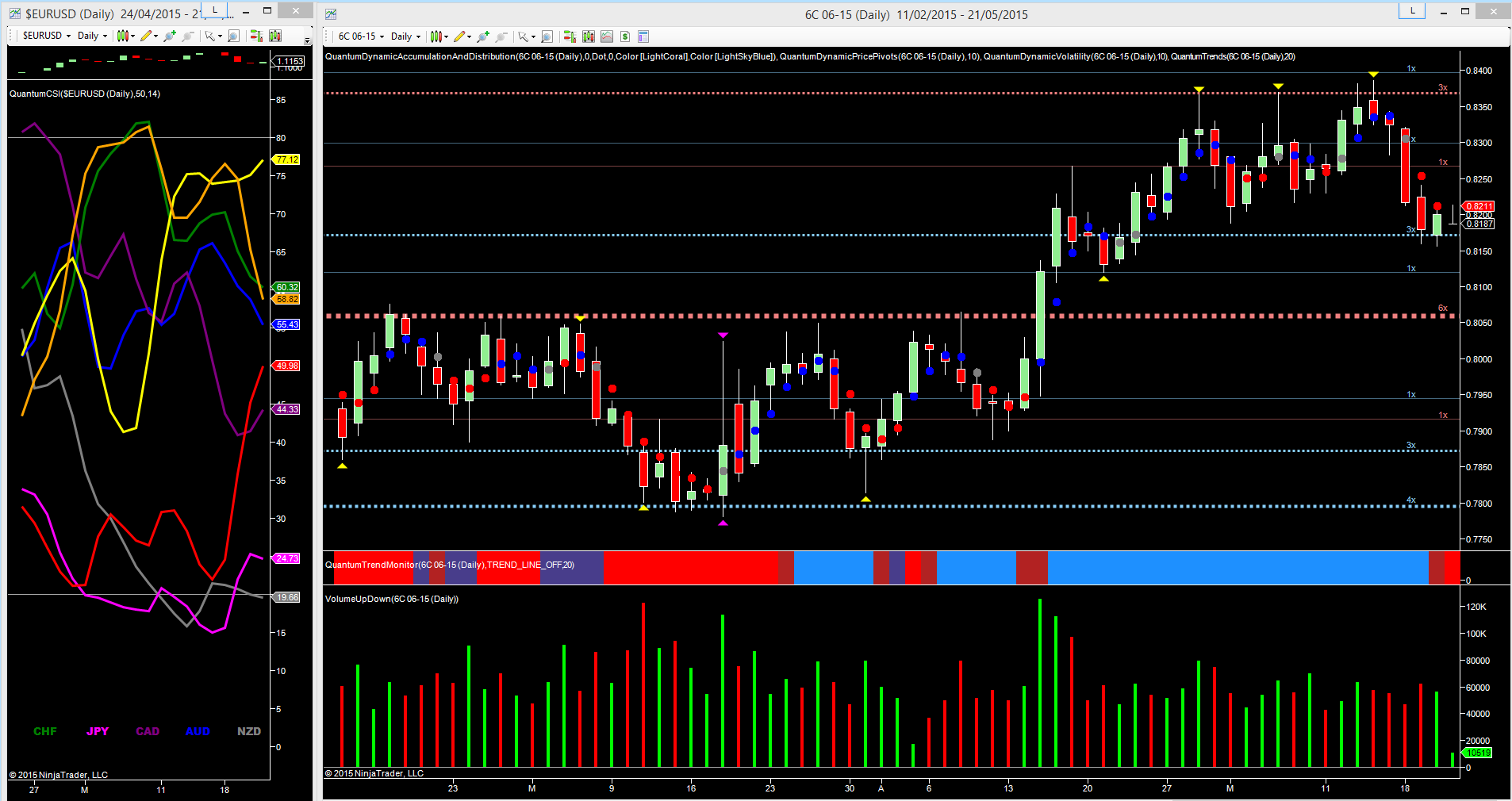Toggle the chart trader icon in the 6C 06-15 window

569,36
